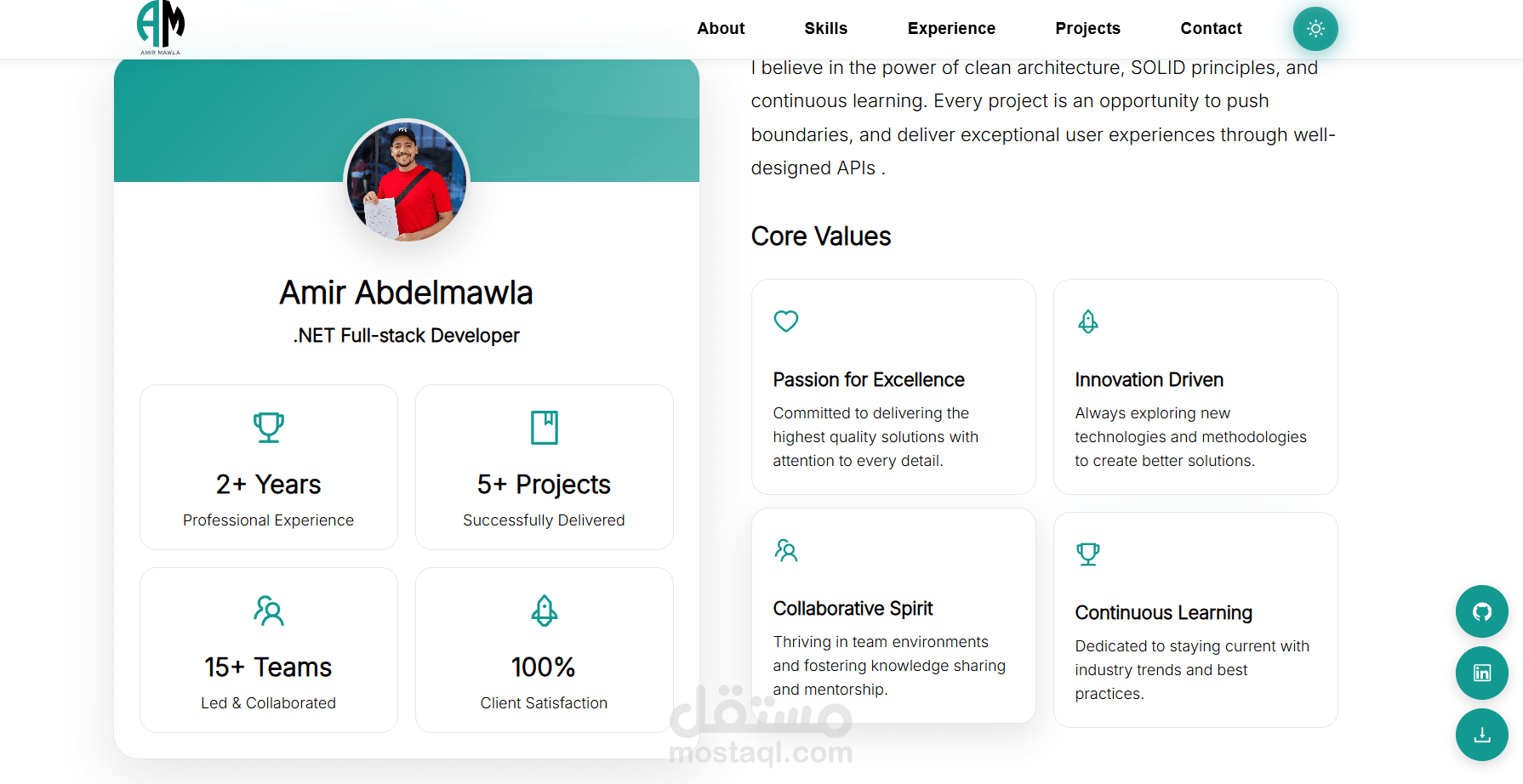
Task: Click the download resume floating button
Action: (x=1481, y=735)
